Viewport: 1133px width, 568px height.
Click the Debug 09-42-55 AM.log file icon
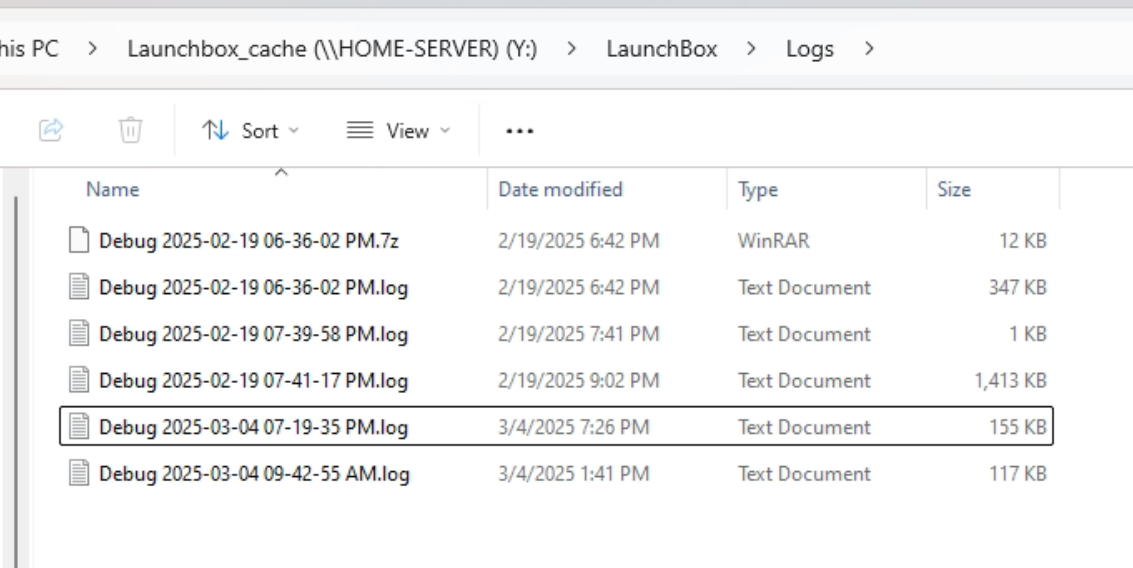coord(79,473)
